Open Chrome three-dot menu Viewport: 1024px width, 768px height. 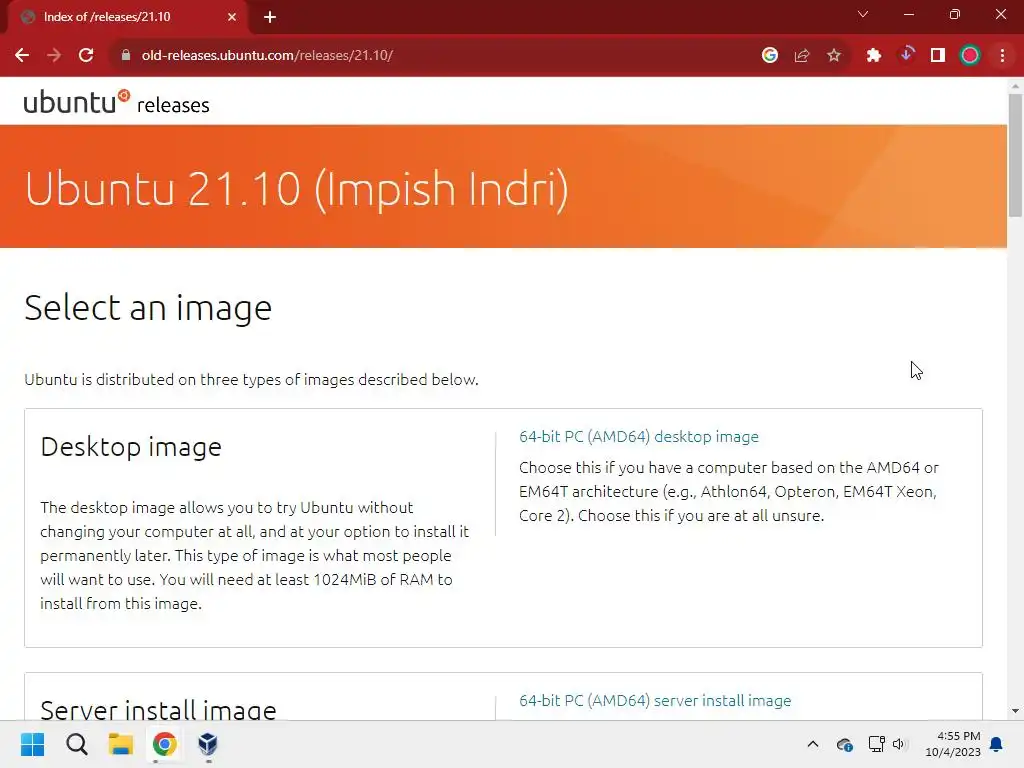tap(1002, 56)
